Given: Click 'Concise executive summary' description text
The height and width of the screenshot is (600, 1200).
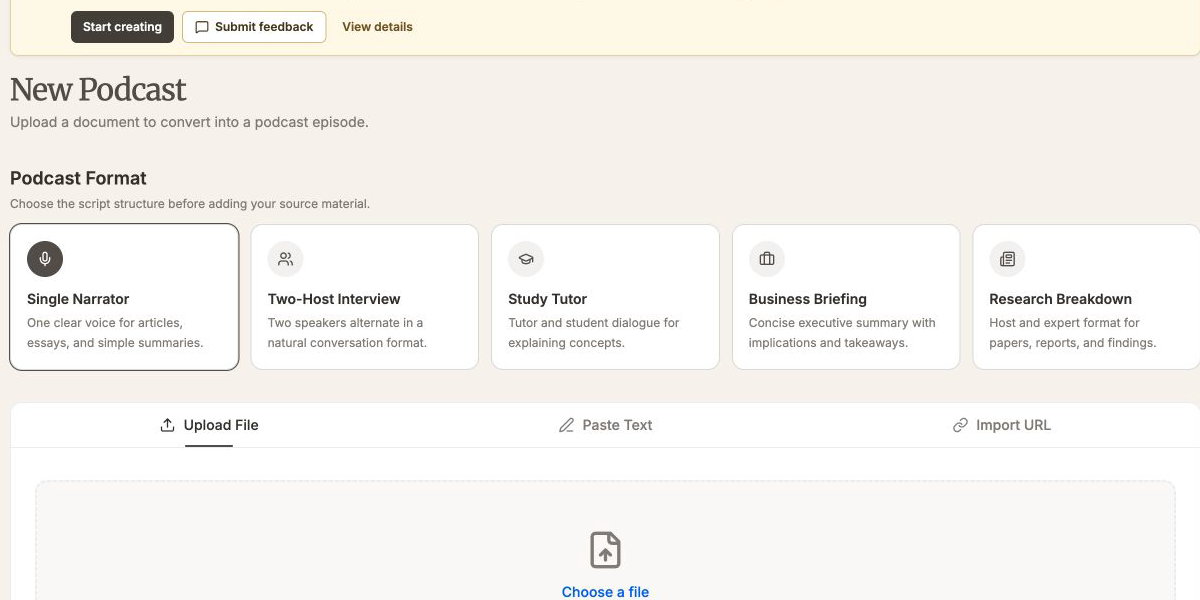Looking at the screenshot, I should coord(842,333).
